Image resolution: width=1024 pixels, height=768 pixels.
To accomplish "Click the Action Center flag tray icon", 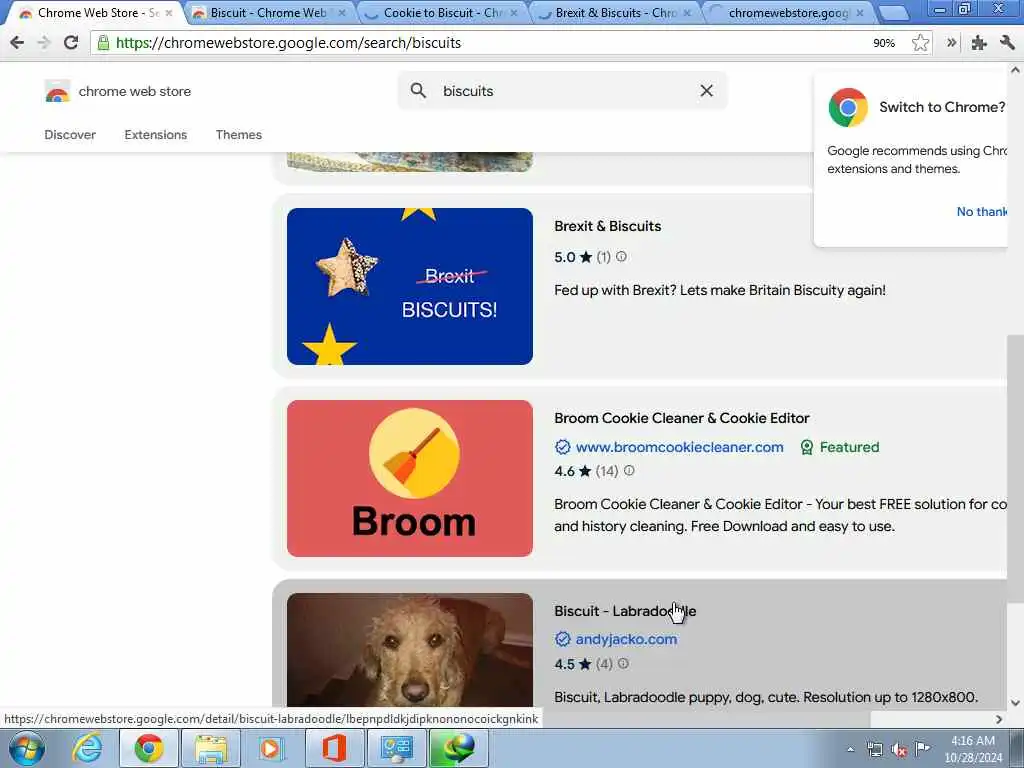I will 922,748.
